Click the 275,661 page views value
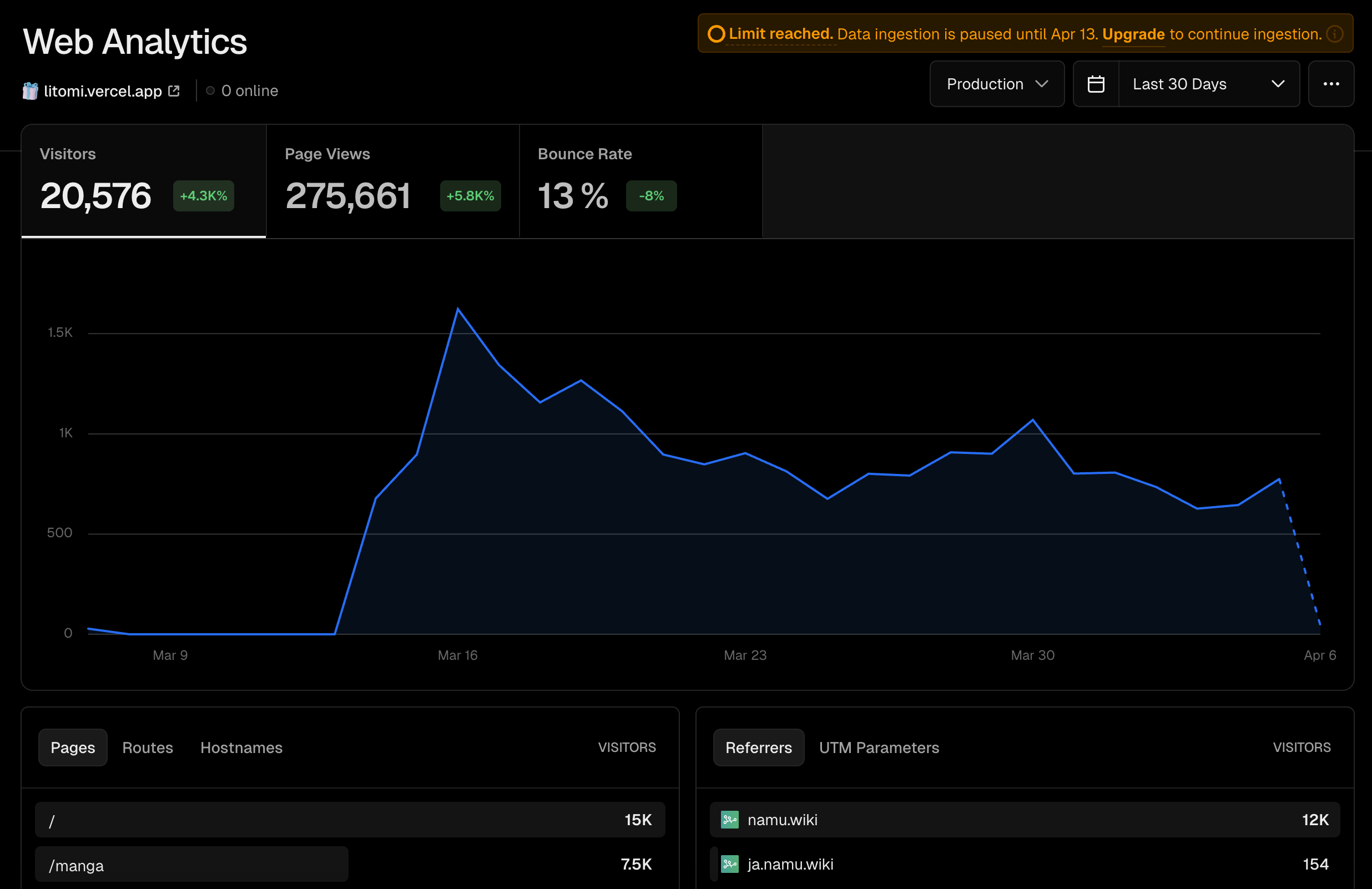This screenshot has width=1372, height=889. click(x=347, y=196)
